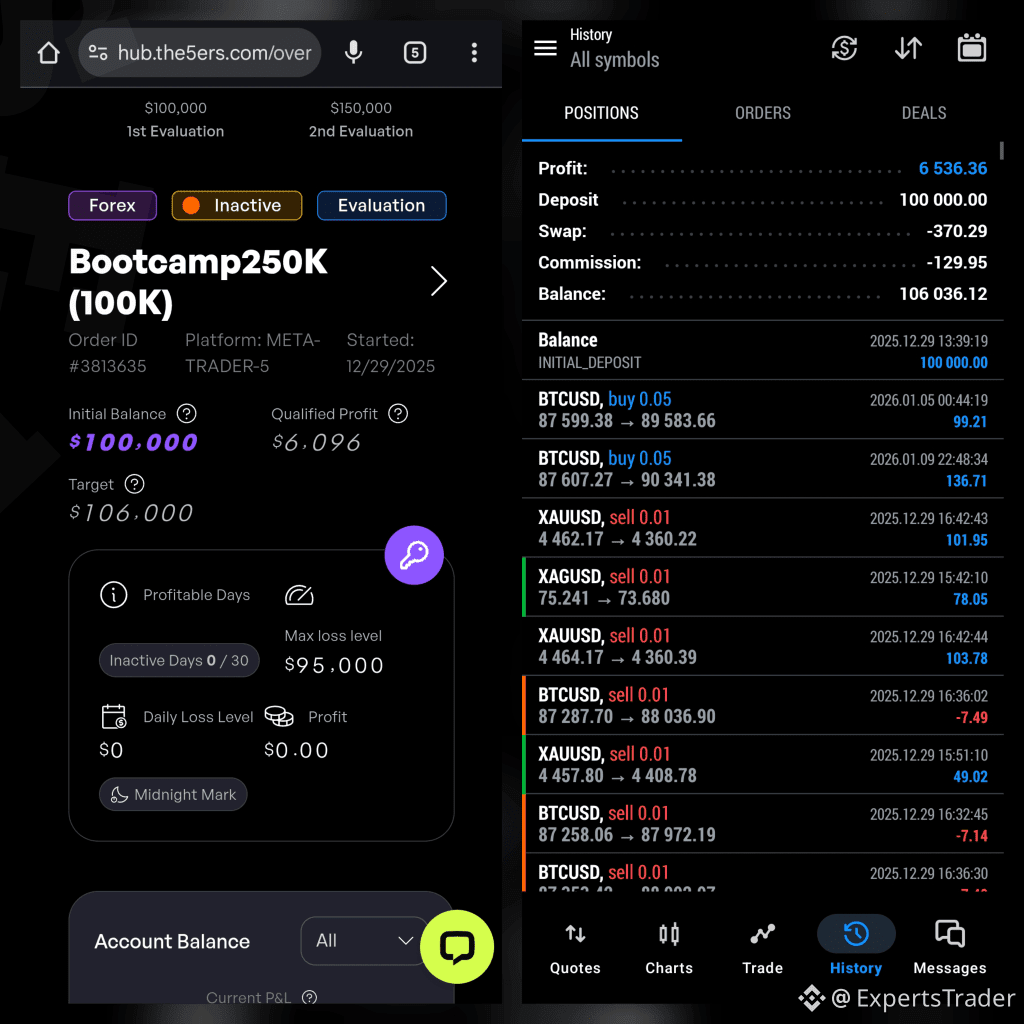The image size is (1024, 1024).
Task: Tap Initial Balance help question icon
Action: coord(187,413)
